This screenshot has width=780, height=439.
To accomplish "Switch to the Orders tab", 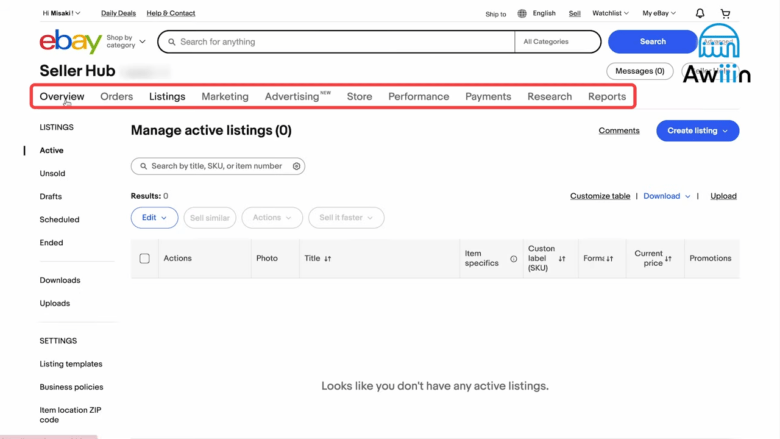I will (x=116, y=96).
